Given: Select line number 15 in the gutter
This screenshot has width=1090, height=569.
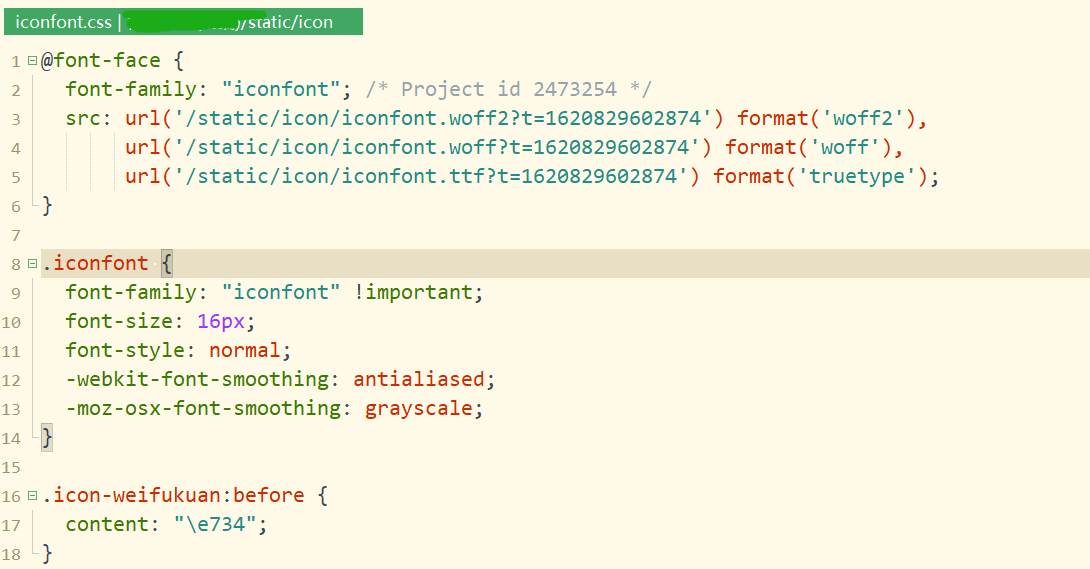Looking at the screenshot, I should point(11,468).
